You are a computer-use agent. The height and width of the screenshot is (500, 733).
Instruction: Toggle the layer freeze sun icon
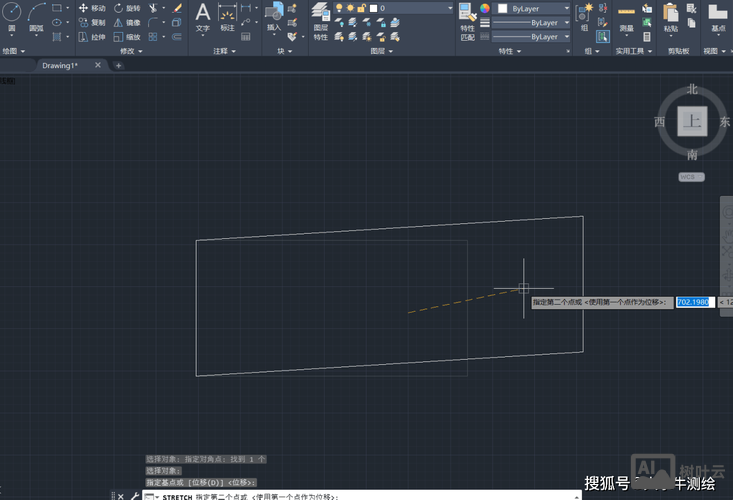350,8
